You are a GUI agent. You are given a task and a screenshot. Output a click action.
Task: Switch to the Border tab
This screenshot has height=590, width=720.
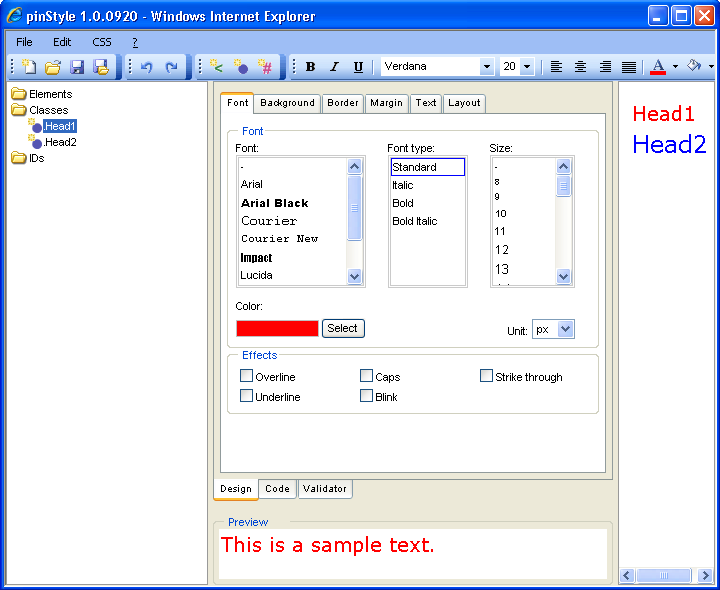point(343,103)
